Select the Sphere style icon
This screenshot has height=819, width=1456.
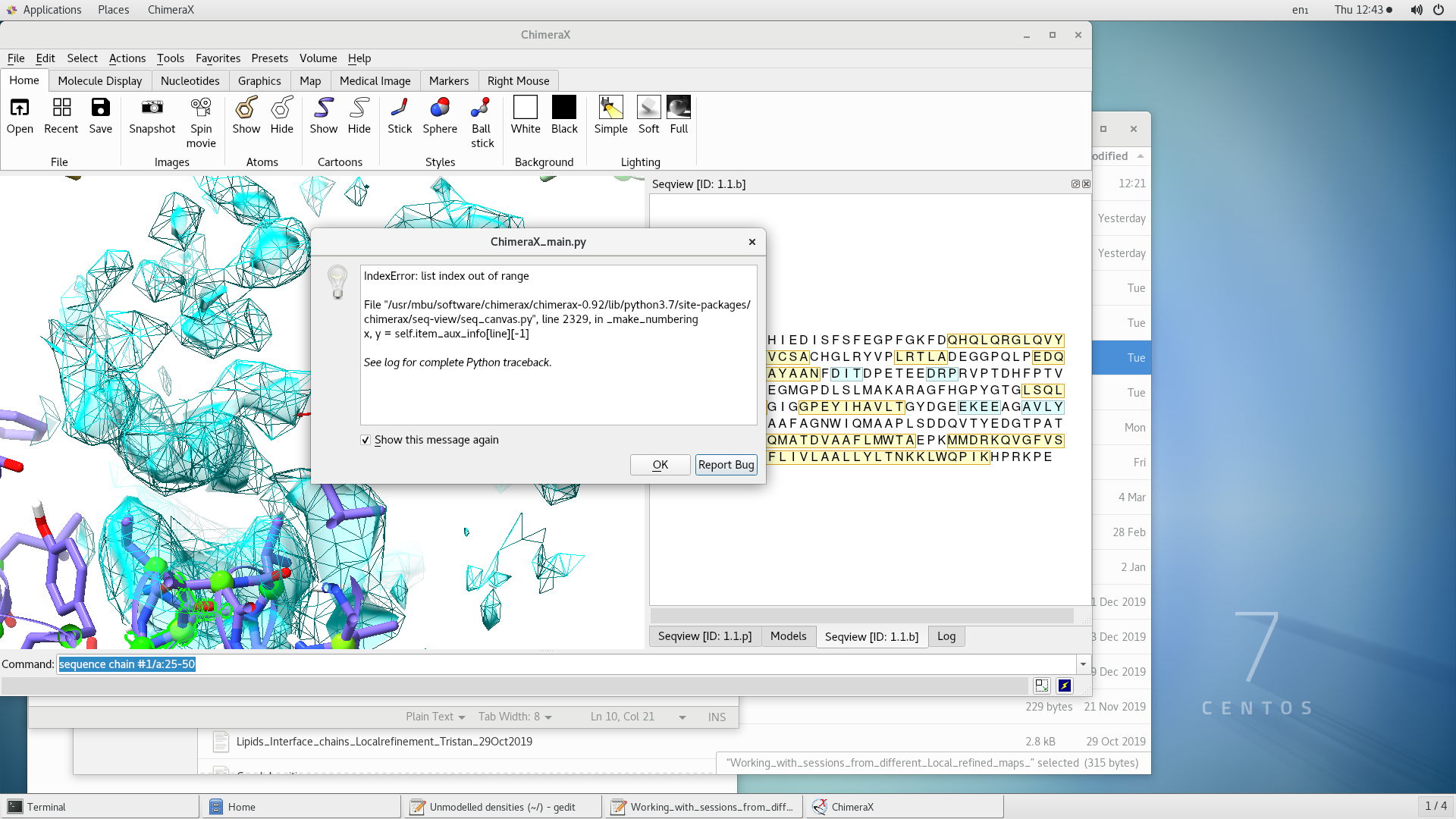(439, 108)
